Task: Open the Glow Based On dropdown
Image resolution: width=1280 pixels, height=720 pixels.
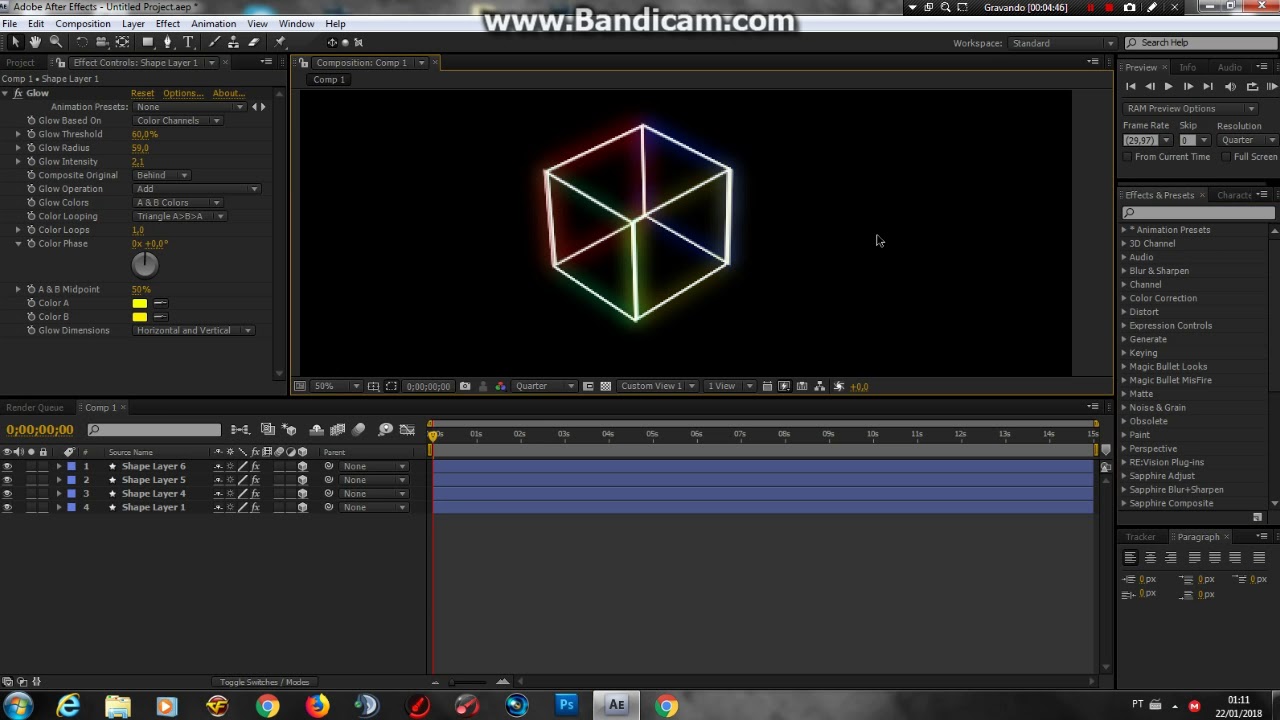Action: click(x=178, y=120)
